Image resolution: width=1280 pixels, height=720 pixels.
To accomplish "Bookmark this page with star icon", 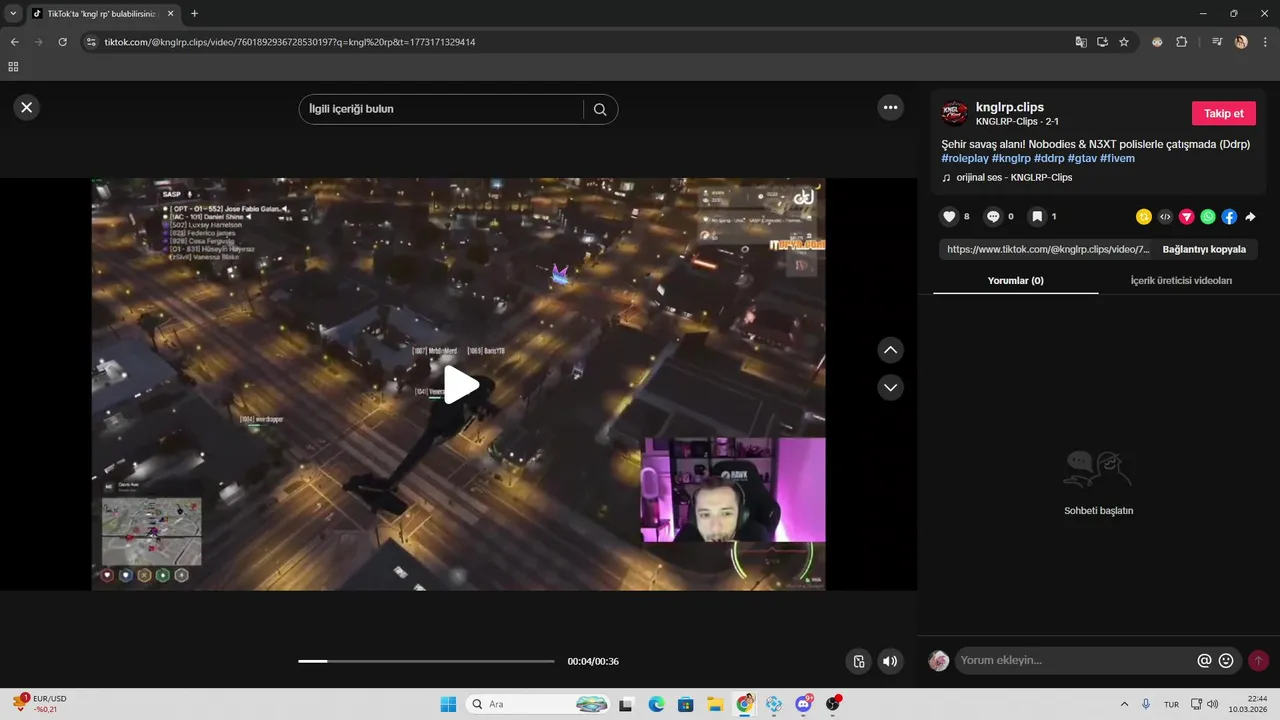I will [1124, 42].
